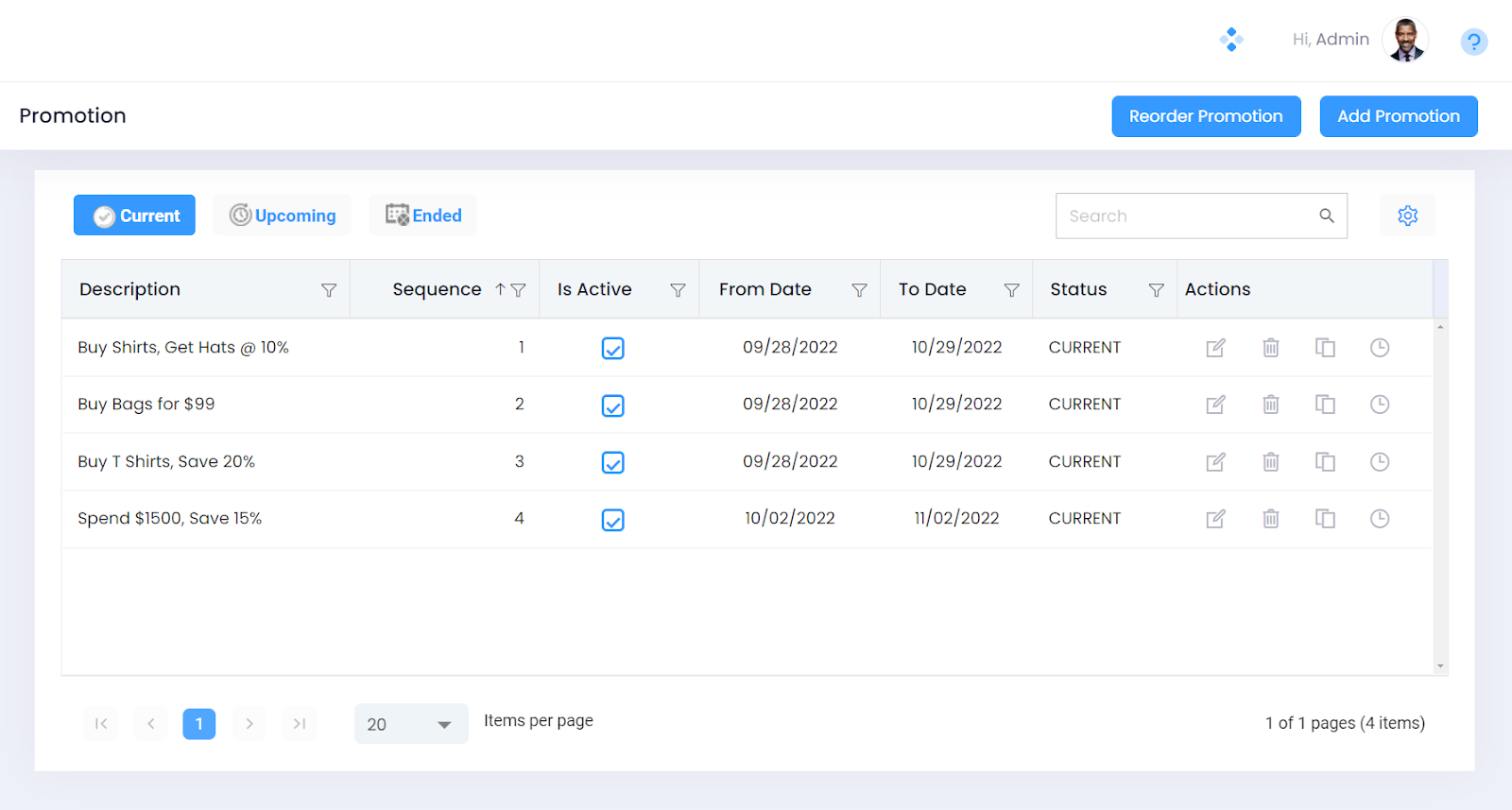Edit the Buy Shirts, Get Hats promotion
The width and height of the screenshot is (1512, 810).
[1215, 348]
